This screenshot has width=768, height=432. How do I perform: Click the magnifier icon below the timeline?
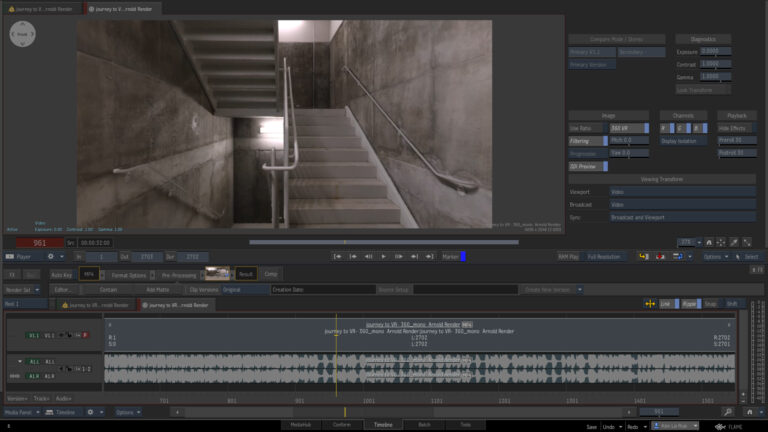click(x=728, y=412)
